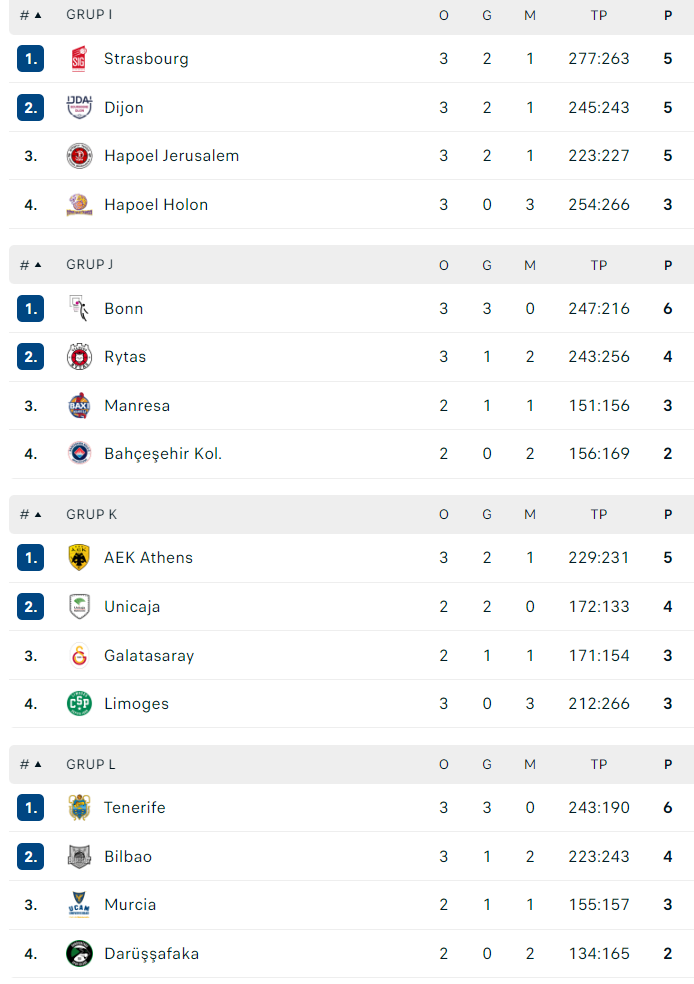Screen dimensions: 694x984
Task: Click the Dijon JDA team logo
Action: click(x=79, y=107)
